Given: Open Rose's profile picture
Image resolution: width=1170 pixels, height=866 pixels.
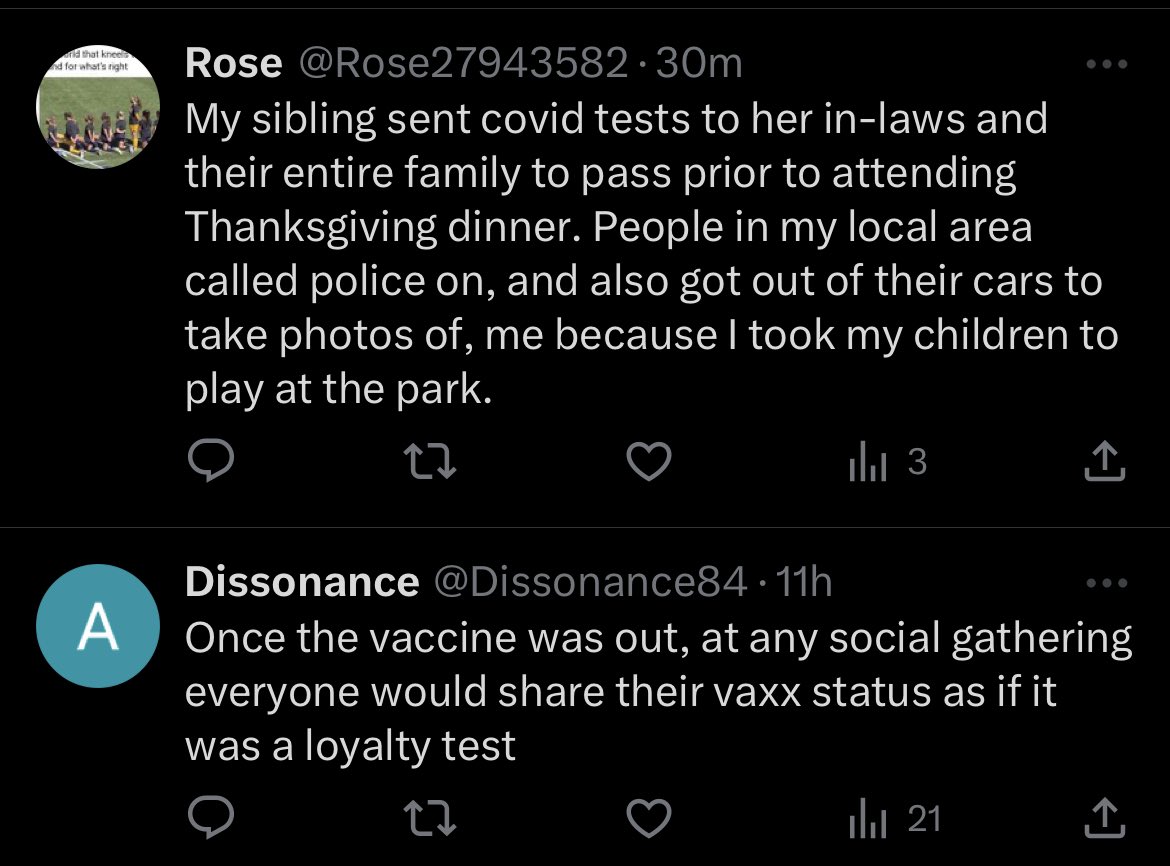Looking at the screenshot, I should tap(97, 107).
